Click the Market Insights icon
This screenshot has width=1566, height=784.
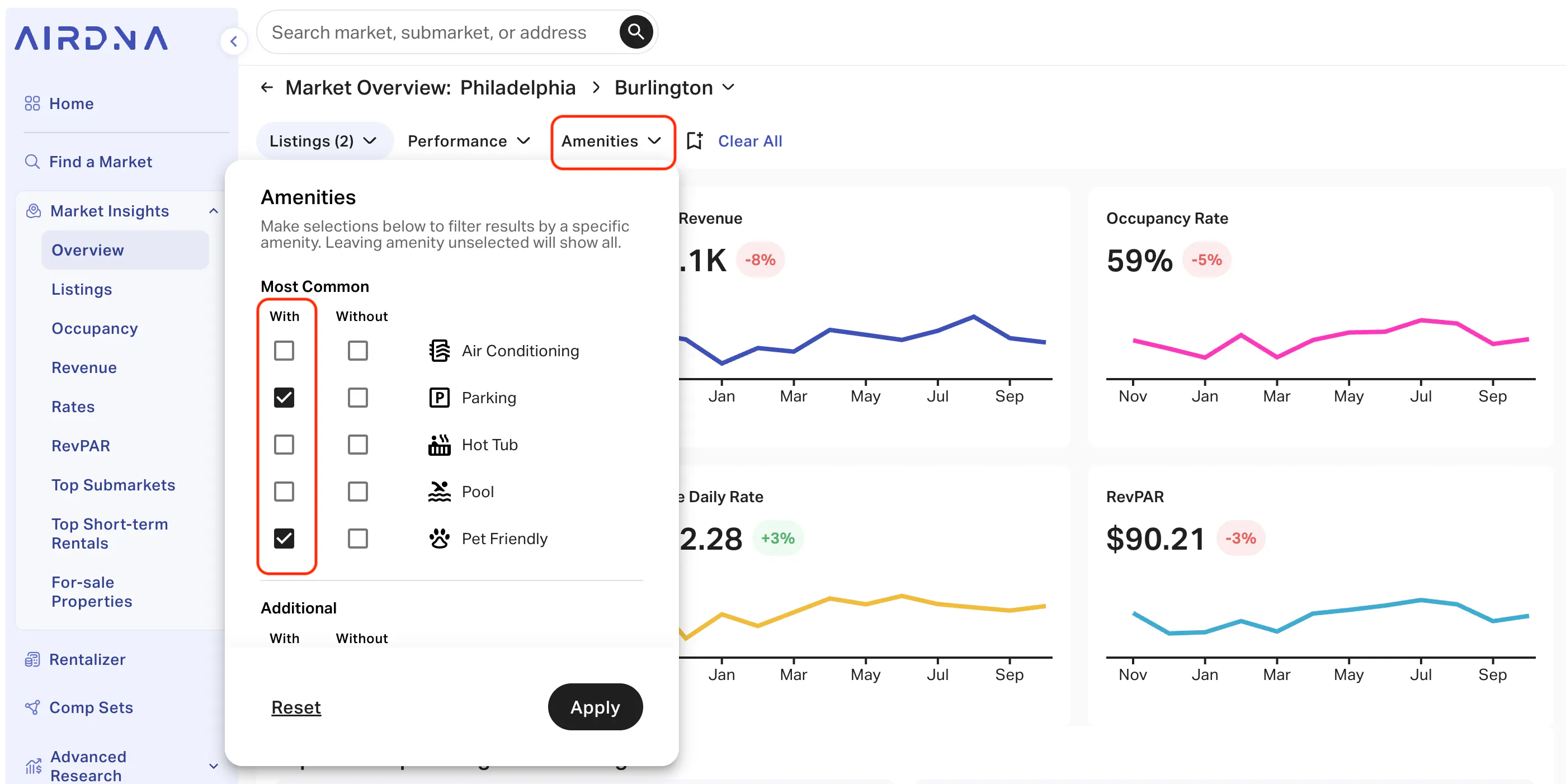click(x=34, y=211)
